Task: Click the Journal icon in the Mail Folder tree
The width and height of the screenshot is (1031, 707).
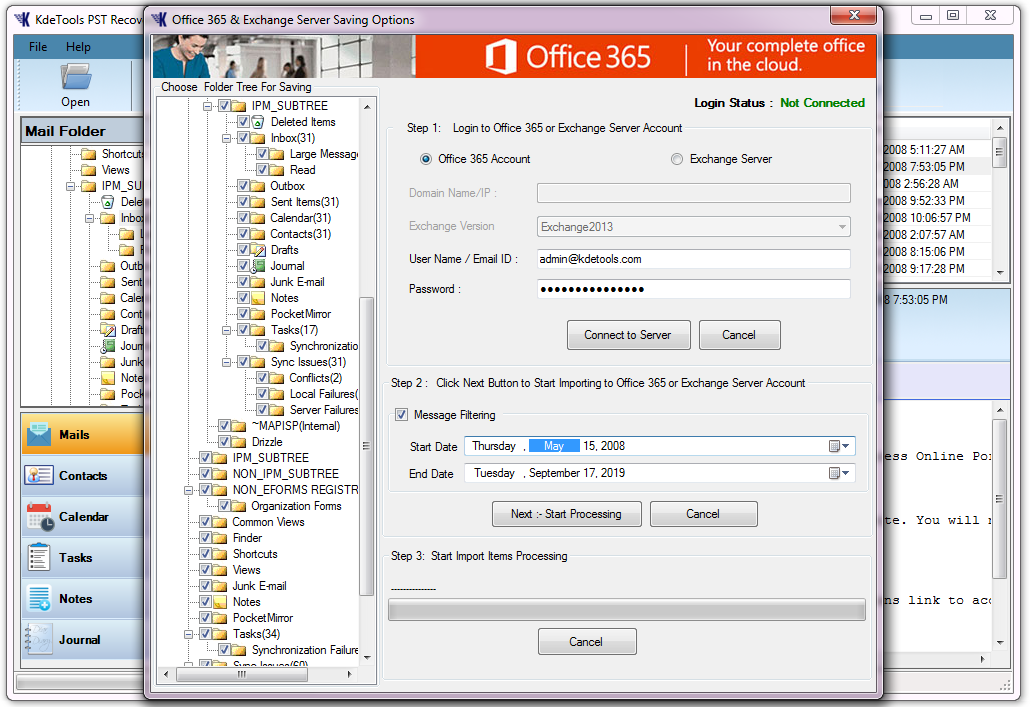Action: (x=108, y=346)
